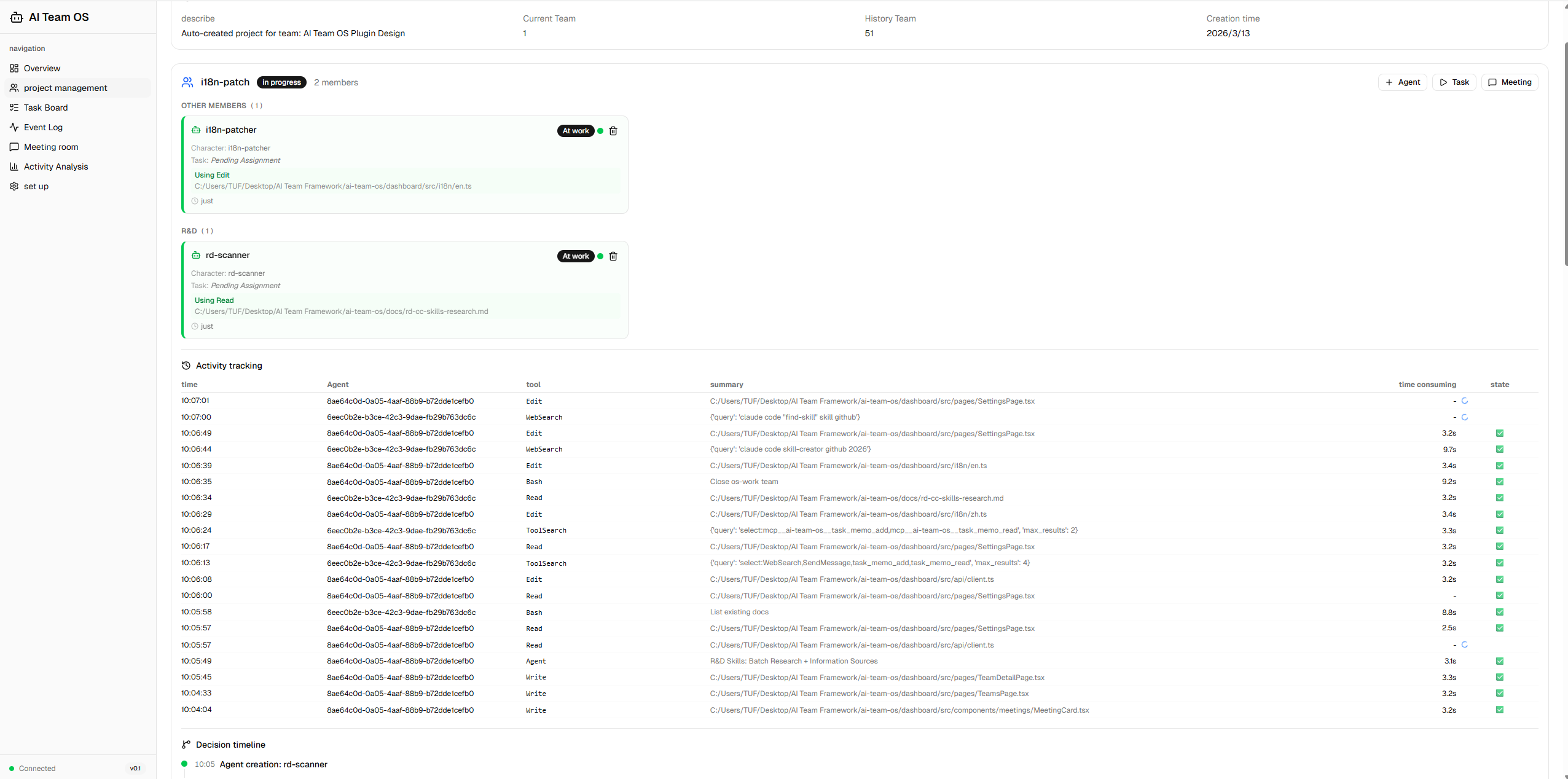Click the AI Team OS robot logo
This screenshot has width=1568, height=779.
coord(17,17)
